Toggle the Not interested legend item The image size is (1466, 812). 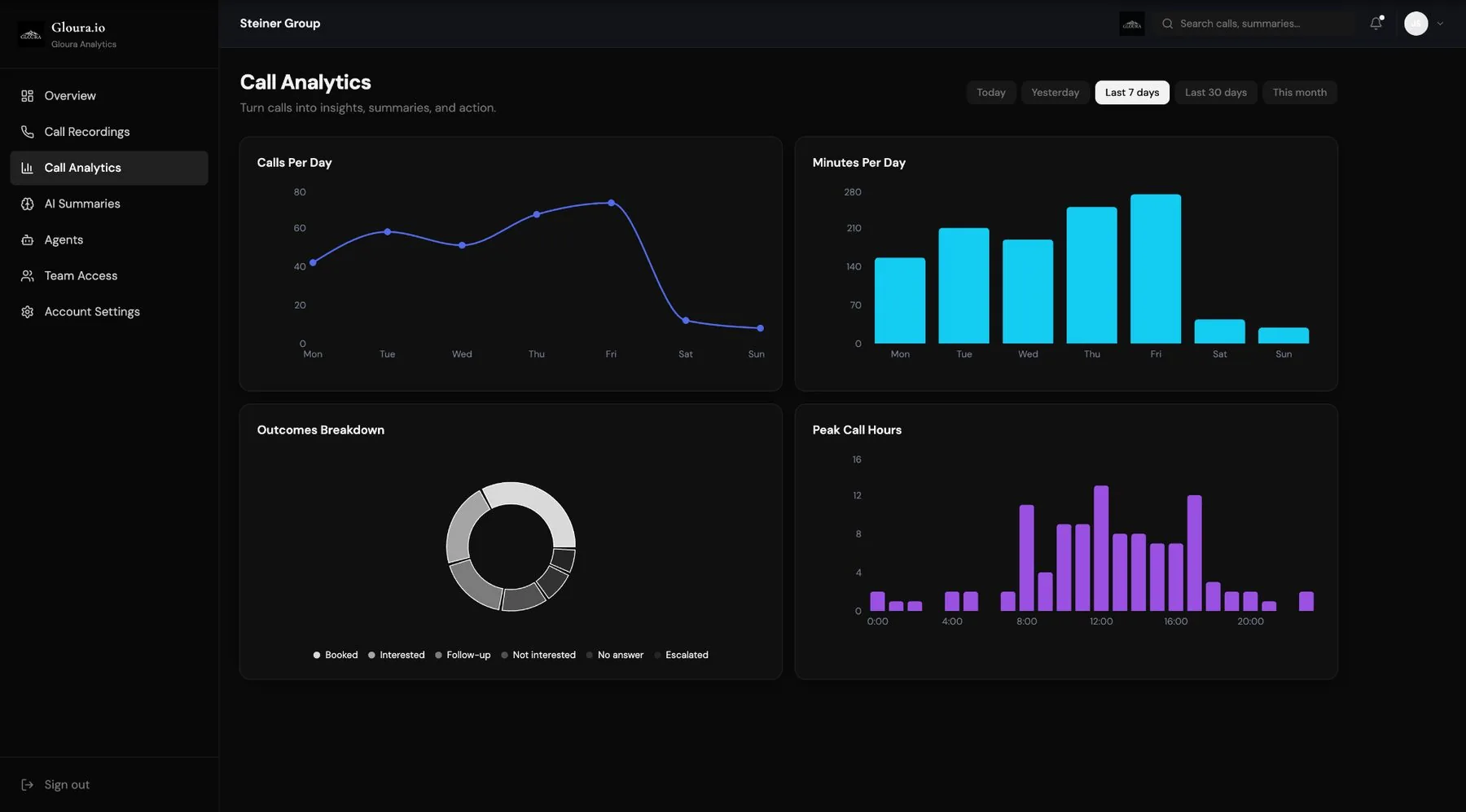[x=538, y=655]
